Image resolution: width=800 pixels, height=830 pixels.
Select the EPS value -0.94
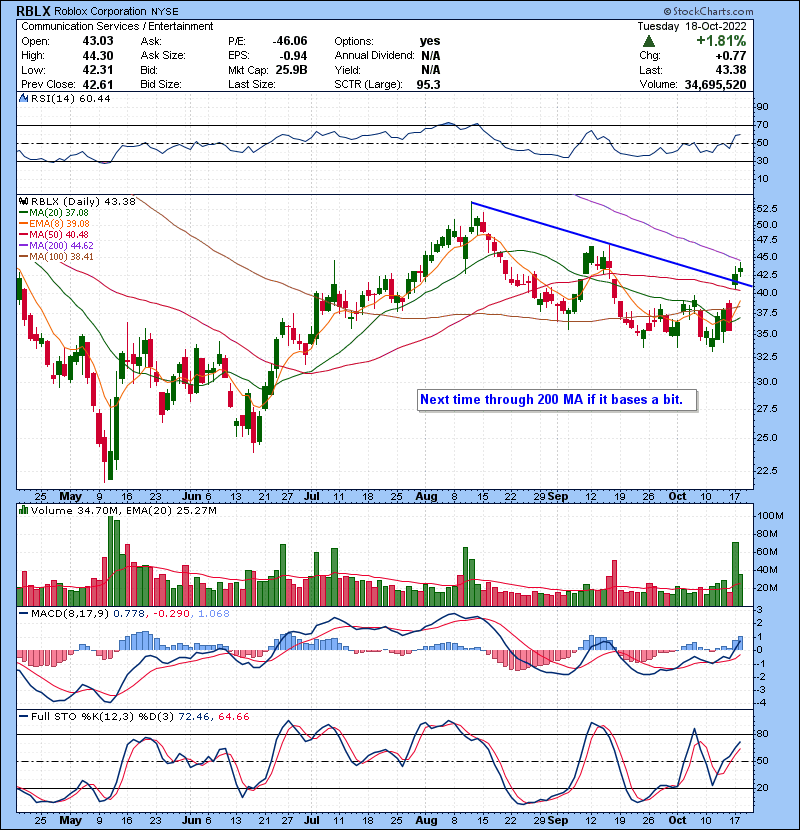pyautogui.click(x=294, y=56)
